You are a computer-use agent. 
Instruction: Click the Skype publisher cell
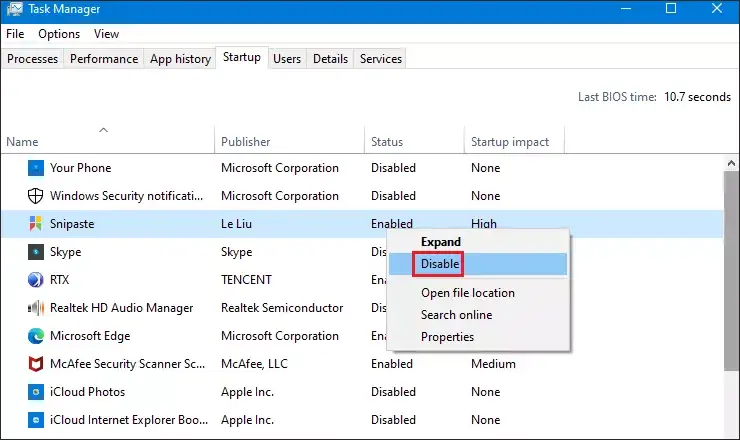236,252
